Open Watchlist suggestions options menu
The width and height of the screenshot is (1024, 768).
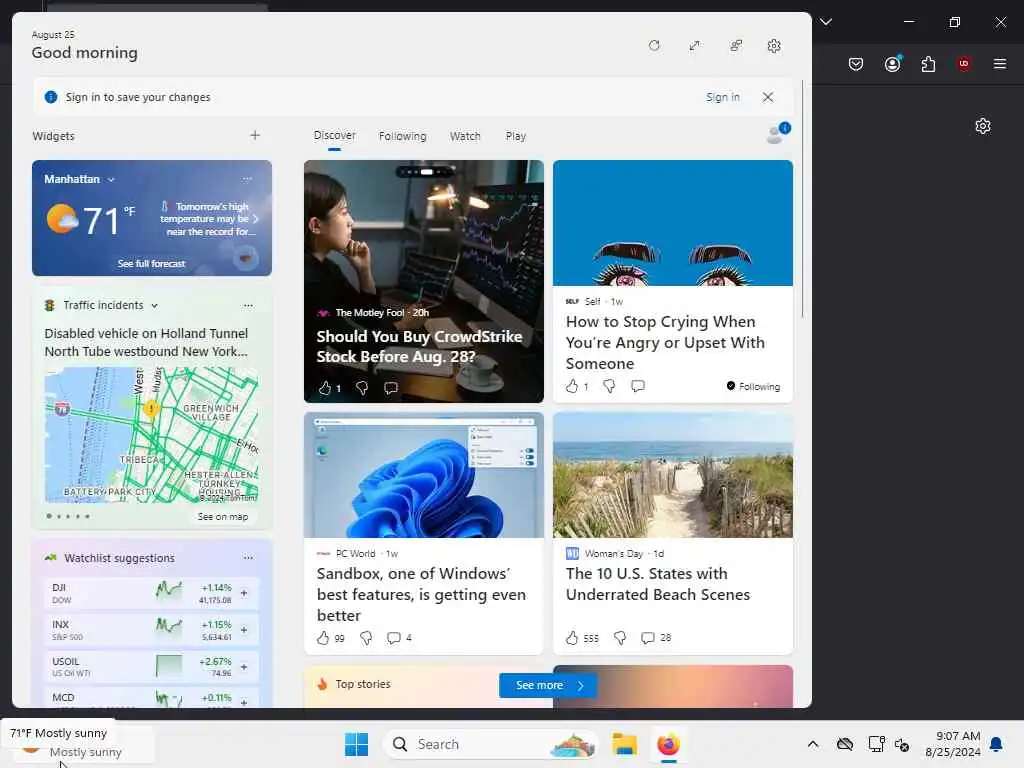(x=248, y=558)
